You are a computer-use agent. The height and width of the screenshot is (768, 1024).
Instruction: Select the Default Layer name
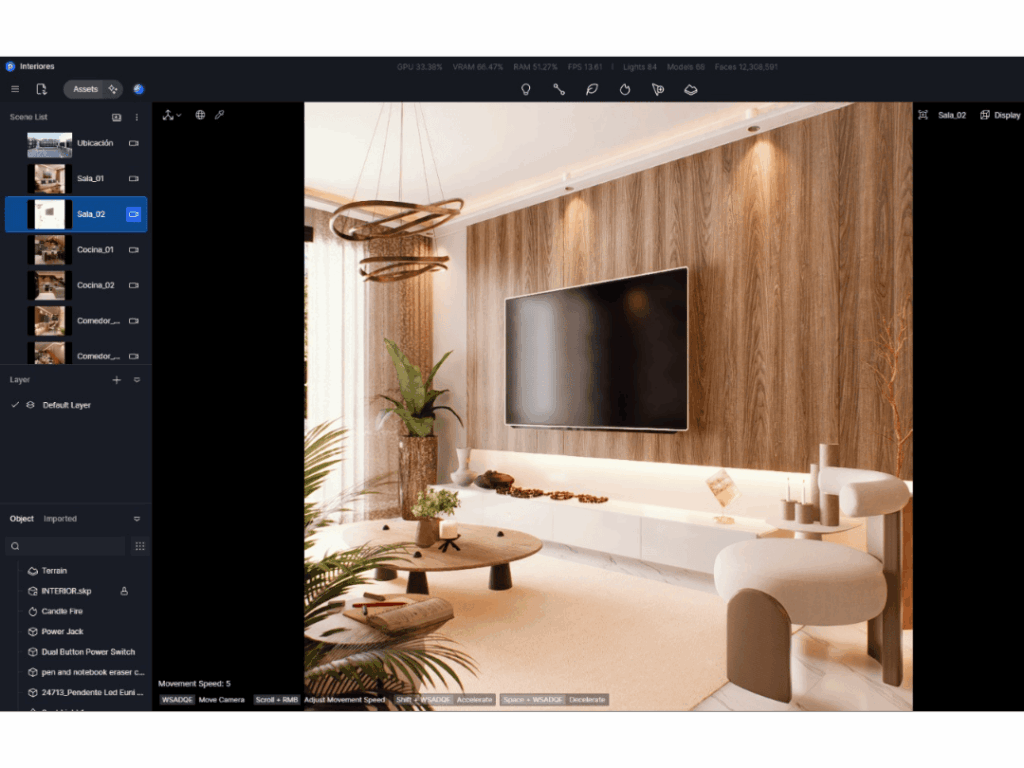click(67, 405)
